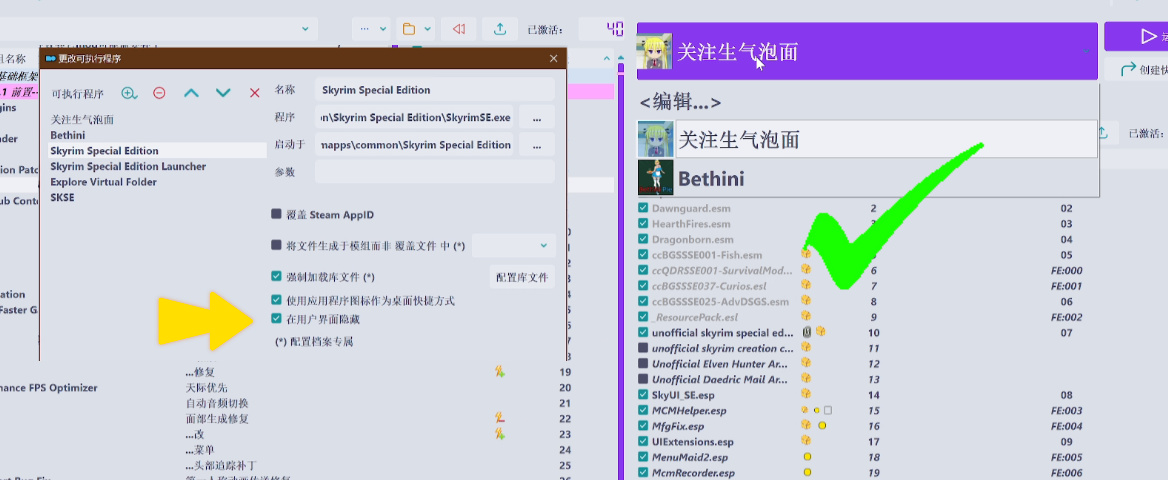Click the Bethini avatar thumbnail in the dropdown list
The height and width of the screenshot is (480, 1168).
click(x=656, y=178)
